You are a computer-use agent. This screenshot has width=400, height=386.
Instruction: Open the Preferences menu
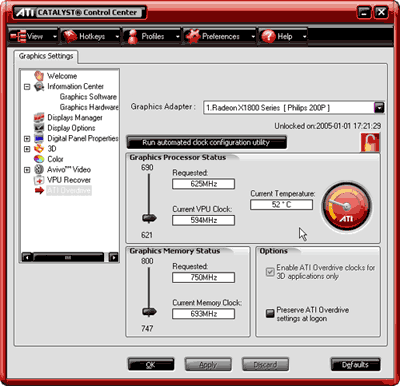point(220,36)
